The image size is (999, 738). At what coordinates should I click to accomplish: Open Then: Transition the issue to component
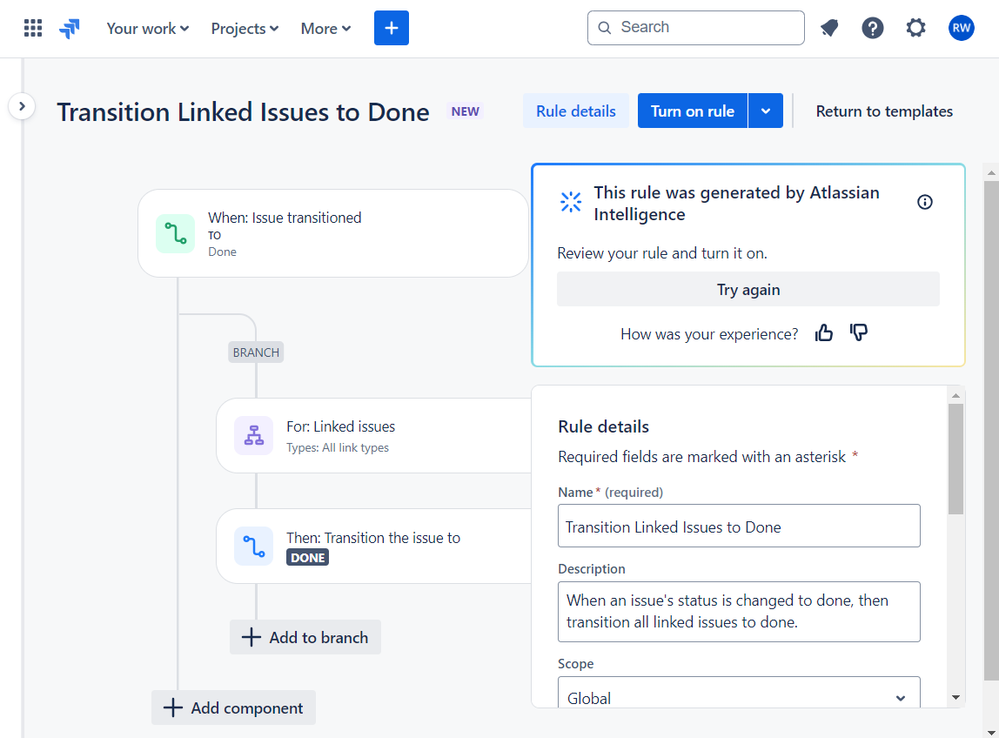point(374,546)
